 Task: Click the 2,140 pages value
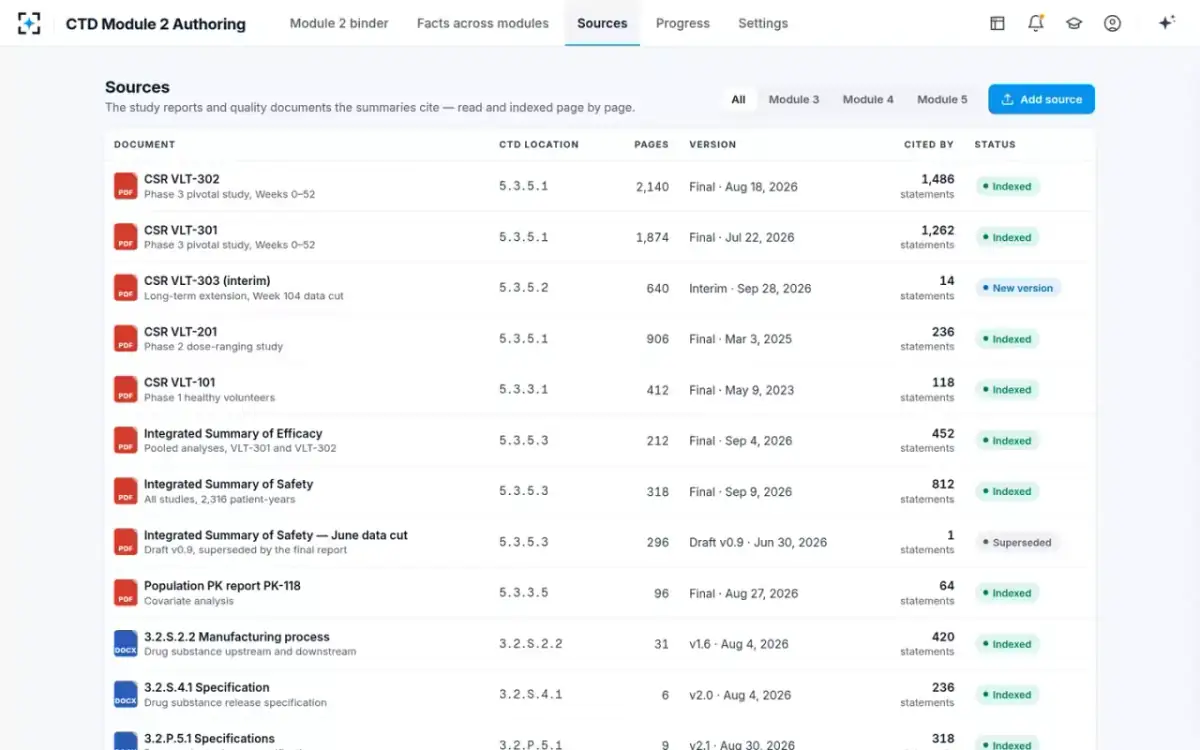(x=652, y=186)
